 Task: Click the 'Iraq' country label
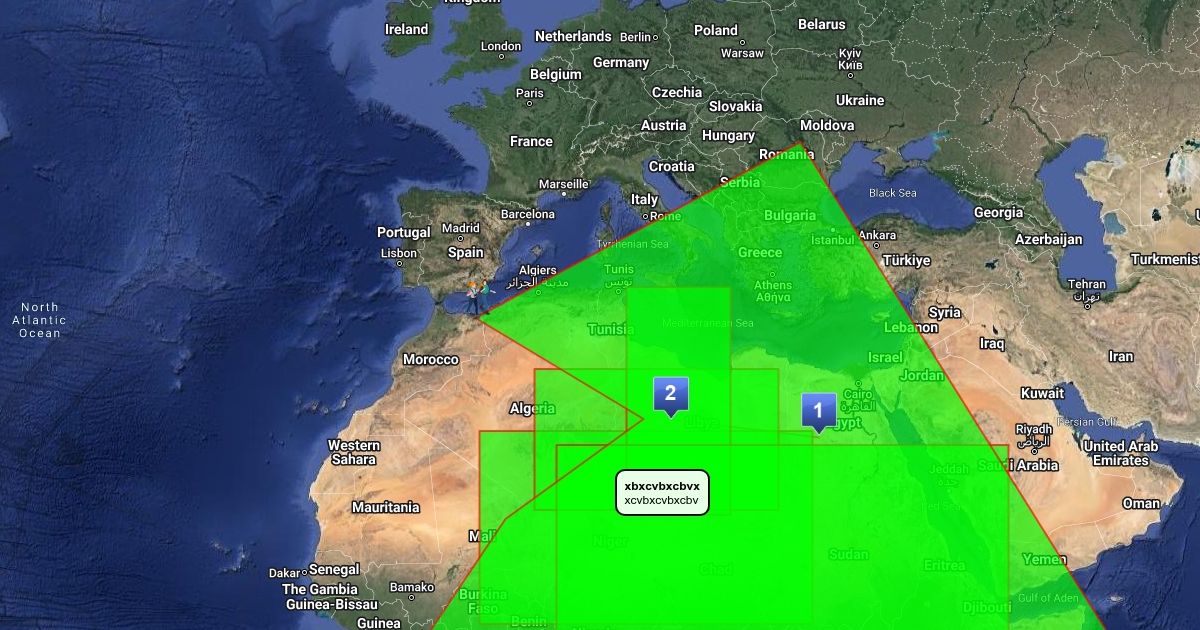point(992,343)
